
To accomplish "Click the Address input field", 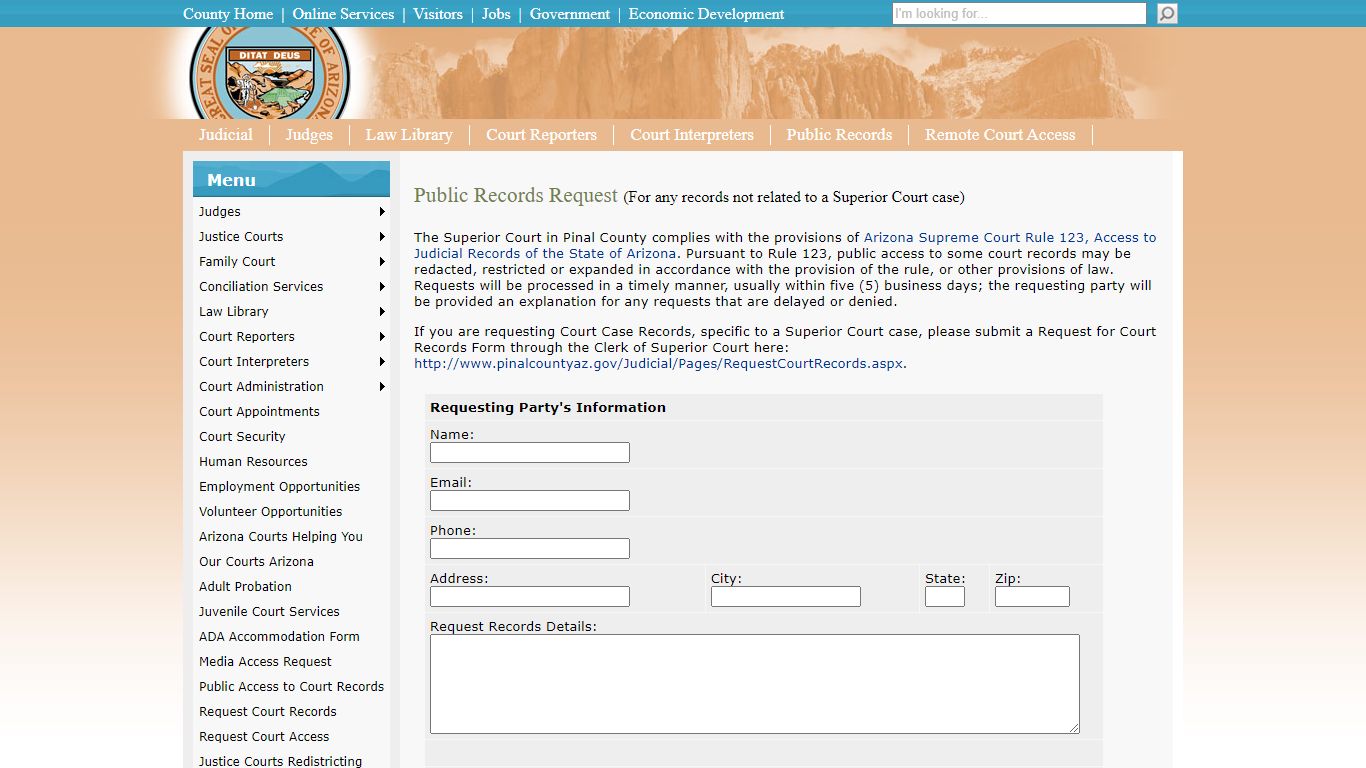I will coord(530,597).
